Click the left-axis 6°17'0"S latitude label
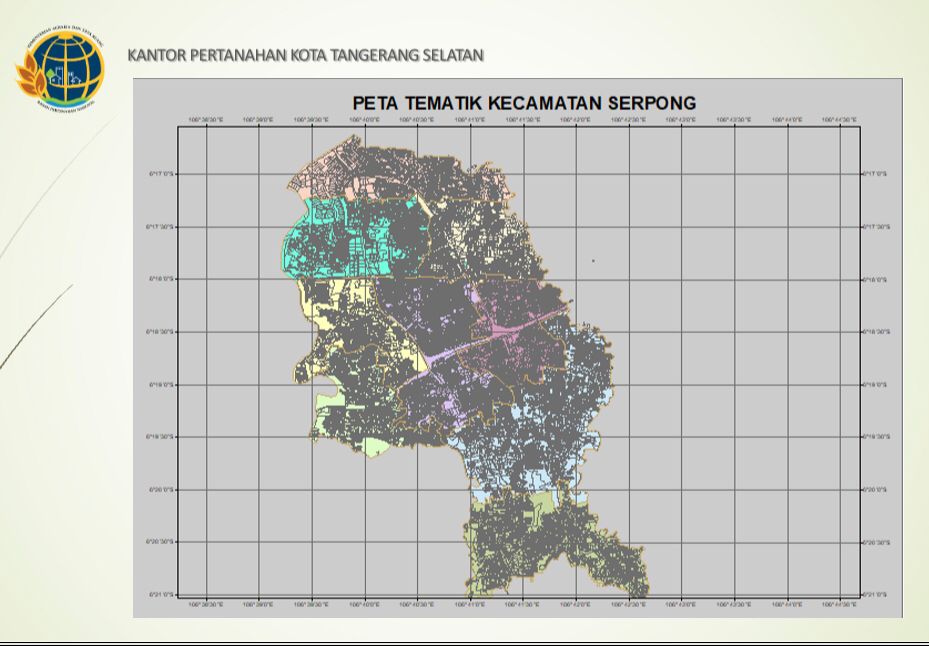Viewport: 929px width, 646px height. [160, 173]
